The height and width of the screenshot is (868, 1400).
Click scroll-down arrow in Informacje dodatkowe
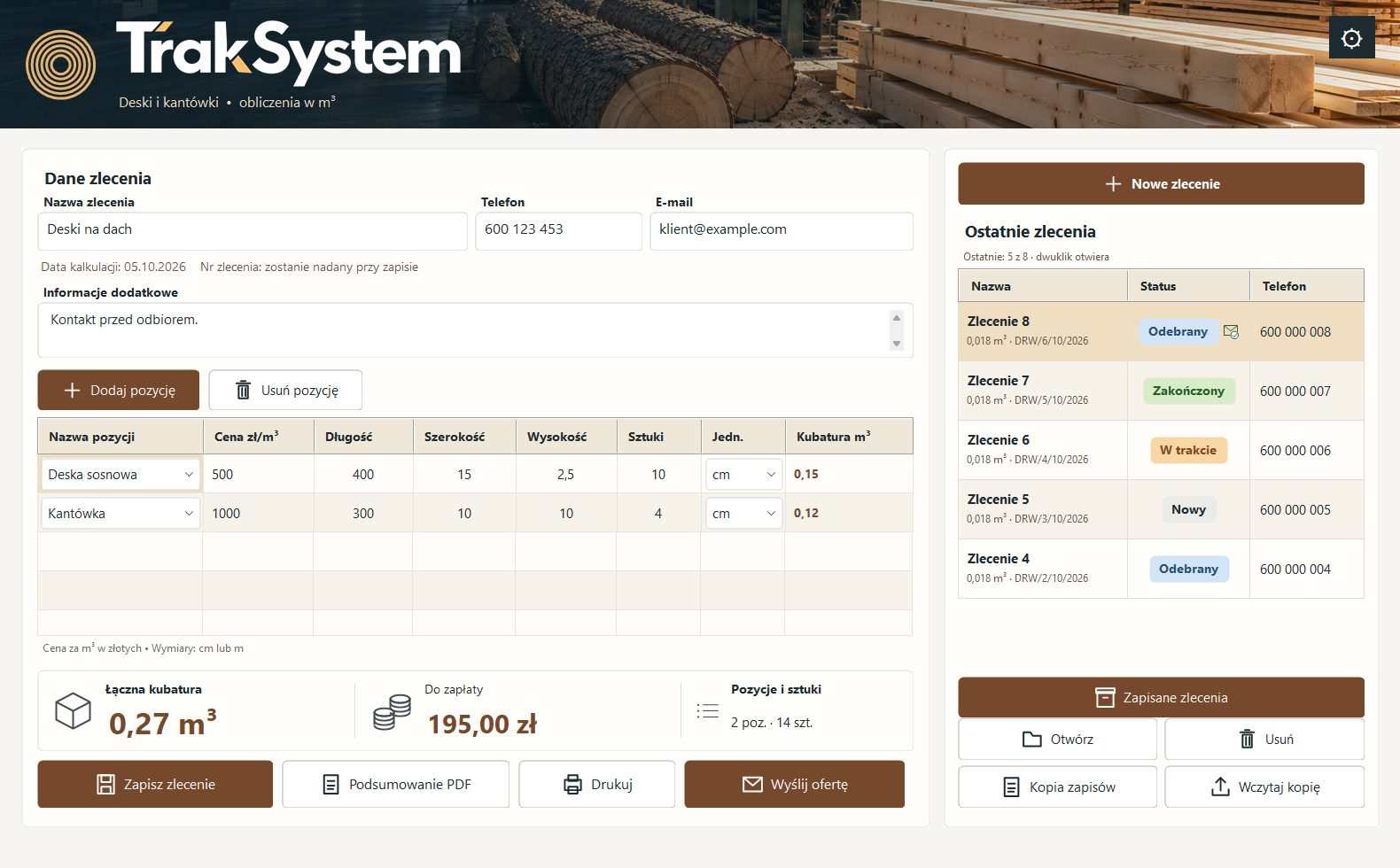897,344
